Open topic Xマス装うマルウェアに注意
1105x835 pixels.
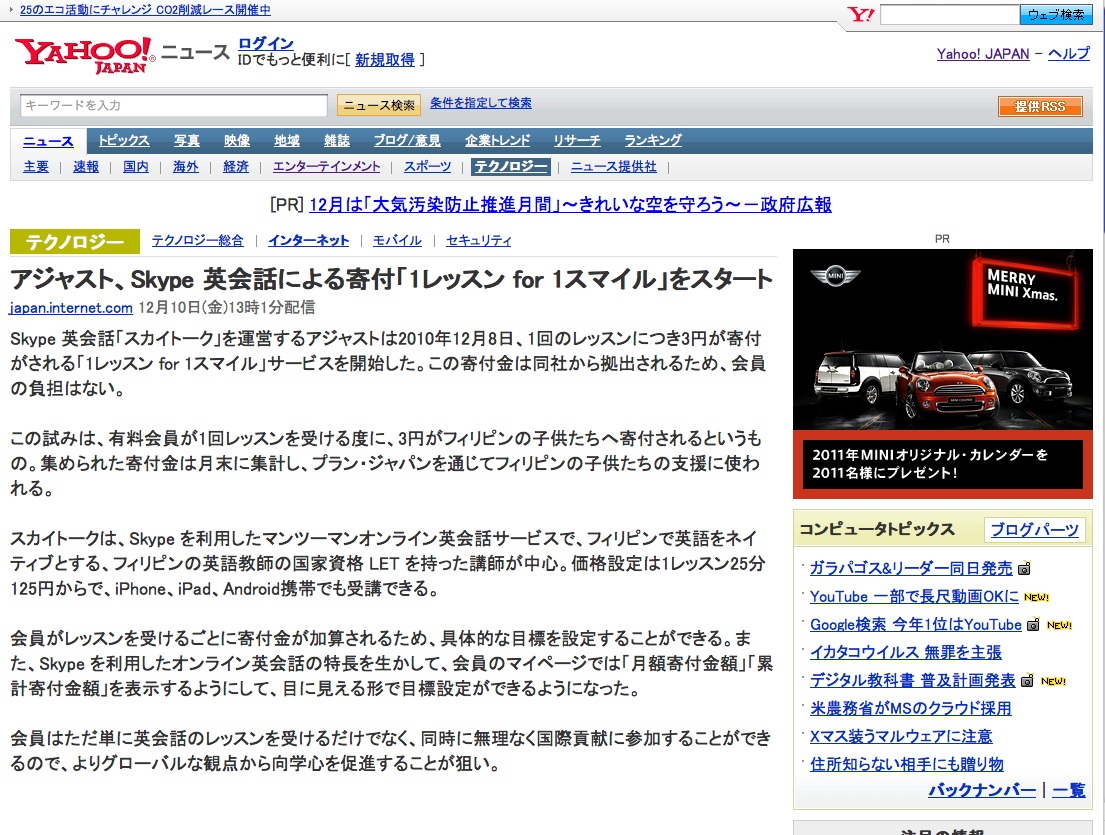(x=901, y=737)
